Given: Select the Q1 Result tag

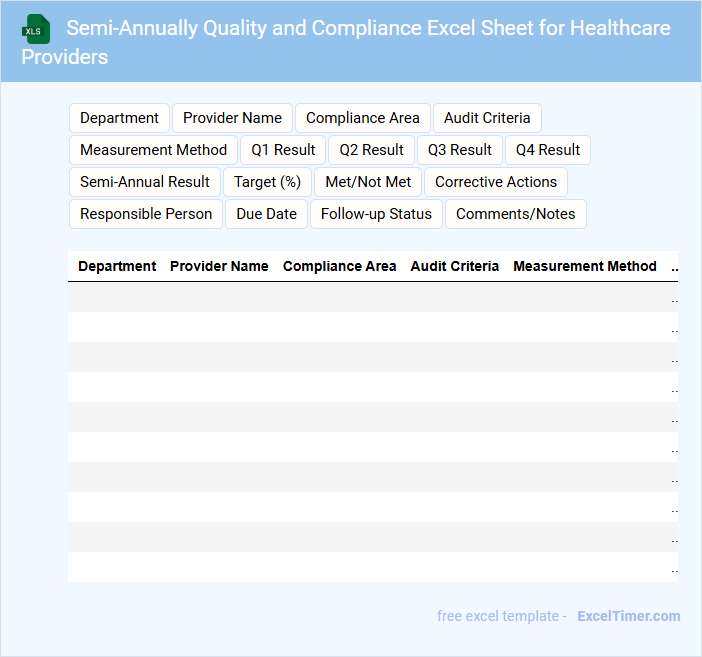Looking at the screenshot, I should point(283,150).
